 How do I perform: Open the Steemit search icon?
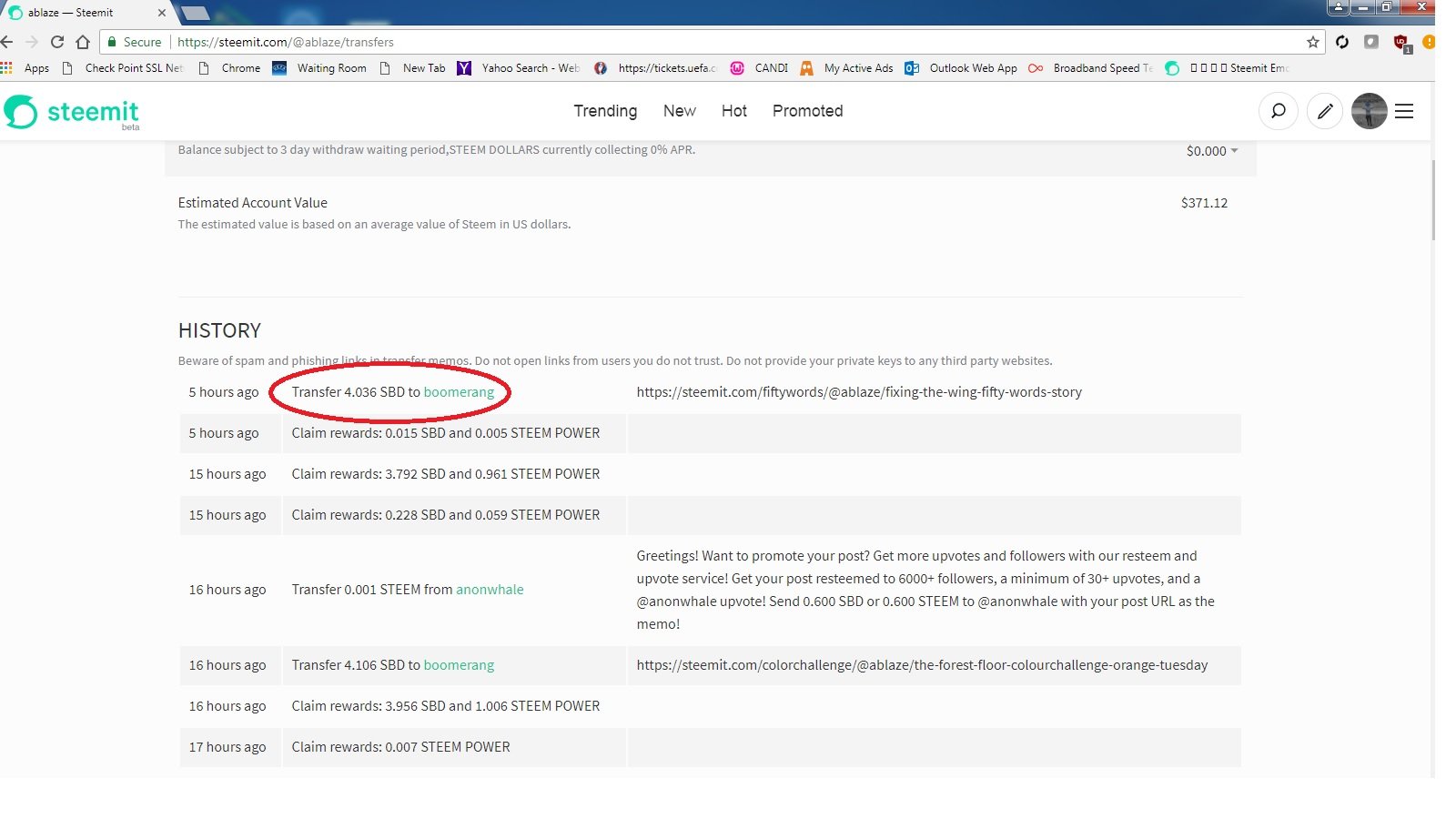(x=1279, y=111)
